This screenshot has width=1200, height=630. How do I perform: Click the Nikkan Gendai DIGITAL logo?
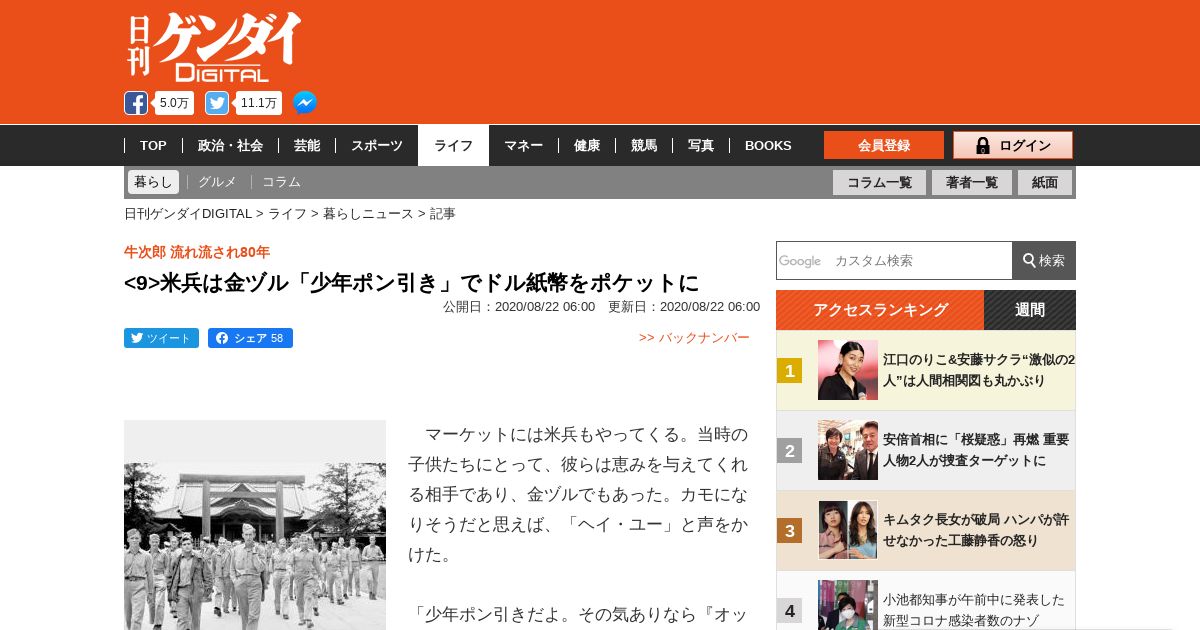[x=214, y=47]
